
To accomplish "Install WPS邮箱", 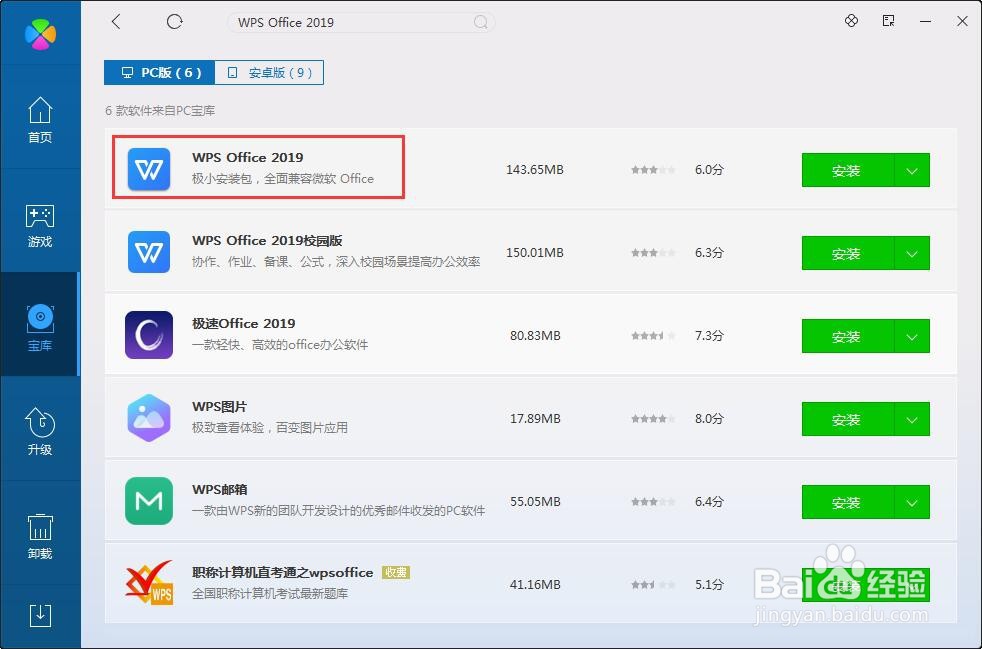I will (x=847, y=502).
